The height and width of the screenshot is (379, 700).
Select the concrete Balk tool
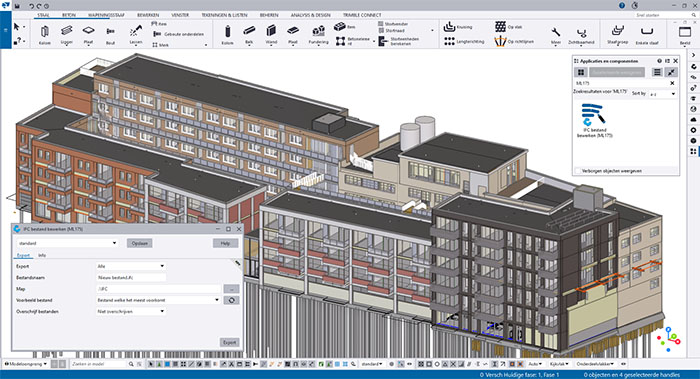pos(249,35)
